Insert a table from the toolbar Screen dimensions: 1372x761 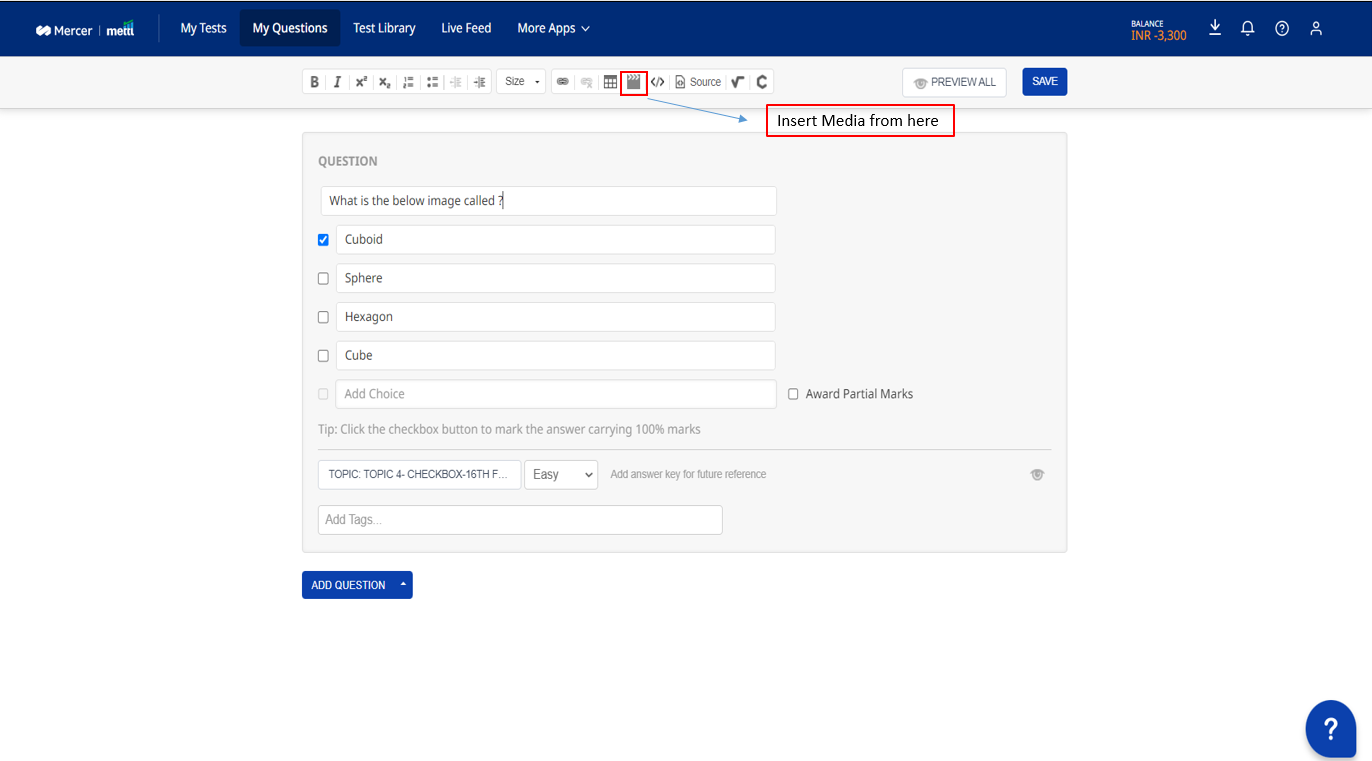(610, 82)
